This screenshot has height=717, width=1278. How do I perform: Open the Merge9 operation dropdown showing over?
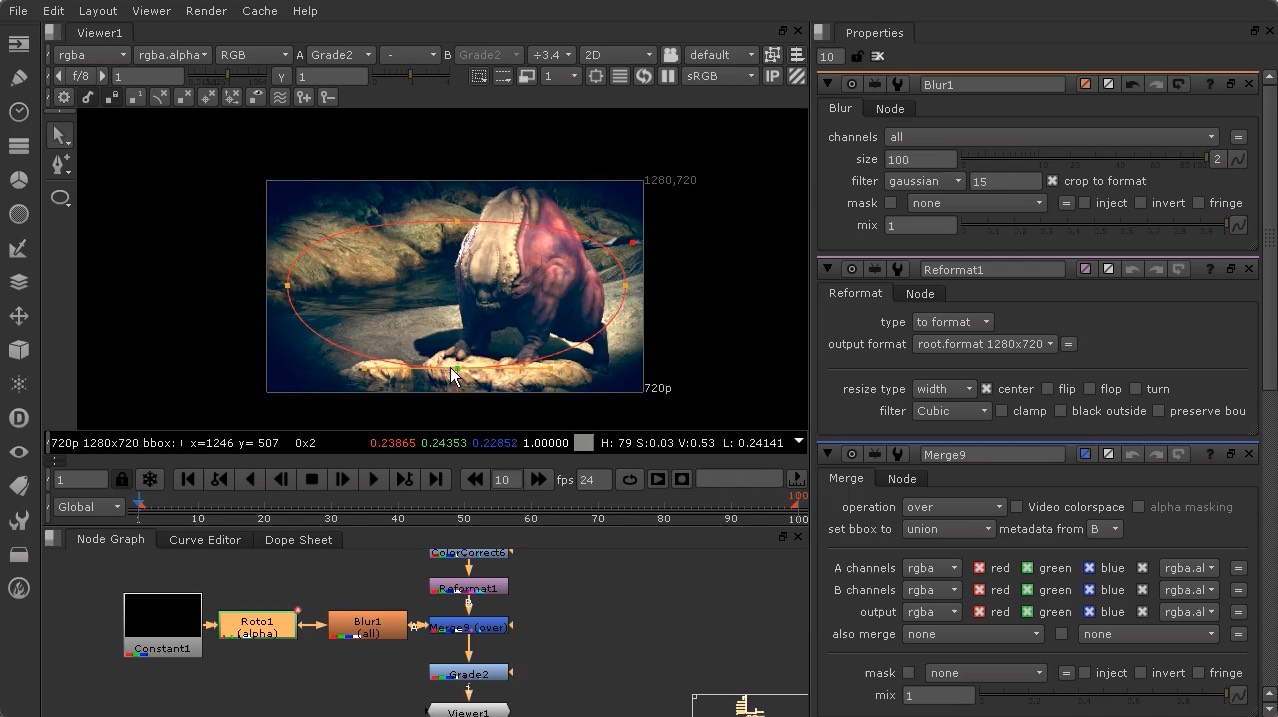pyautogui.click(x=952, y=507)
